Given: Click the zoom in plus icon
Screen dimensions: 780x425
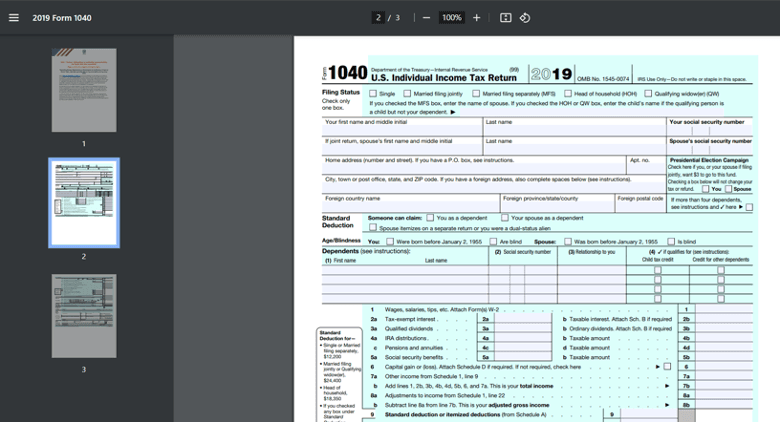Looking at the screenshot, I should tap(476, 18).
